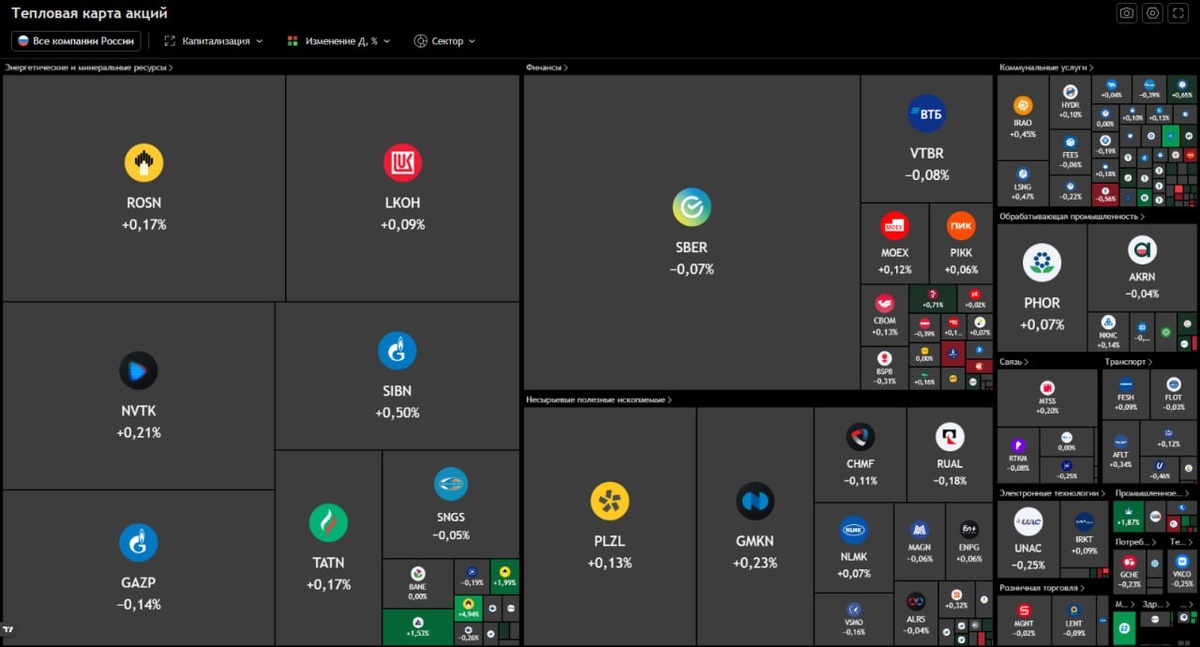The image size is (1200, 647).
Task: Click the Magnit MGNT logo
Action: pyautogui.click(x=1024, y=610)
